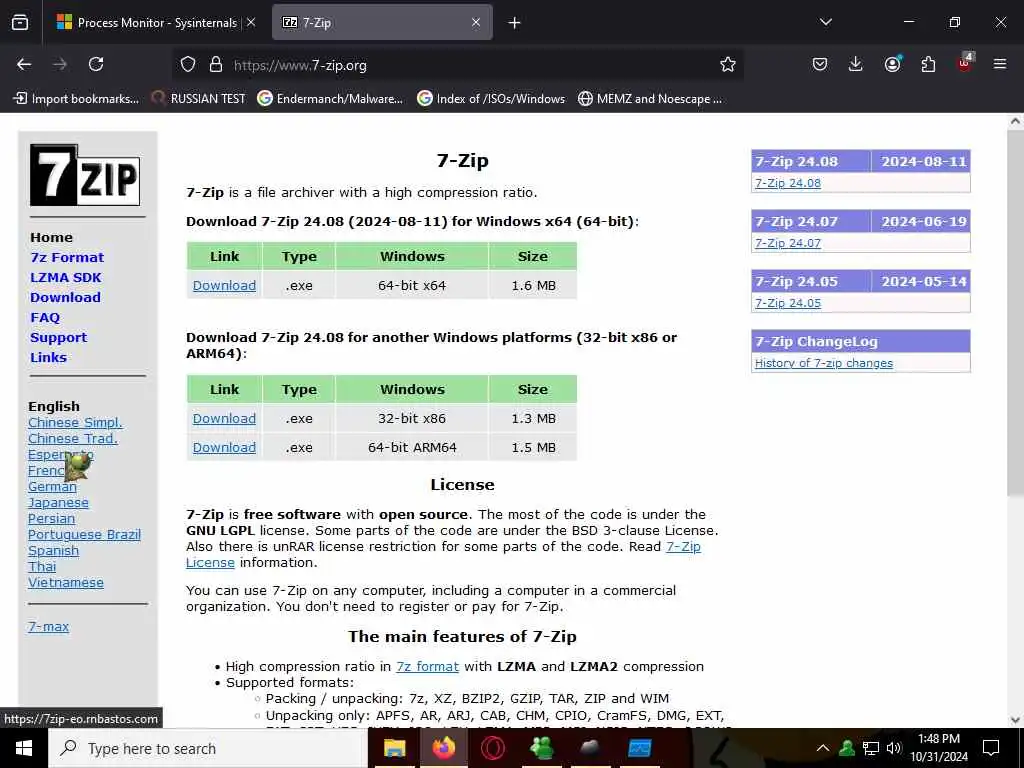The height and width of the screenshot is (768, 1024).
Task: Click the 7-Zip logo image
Action: click(85, 175)
